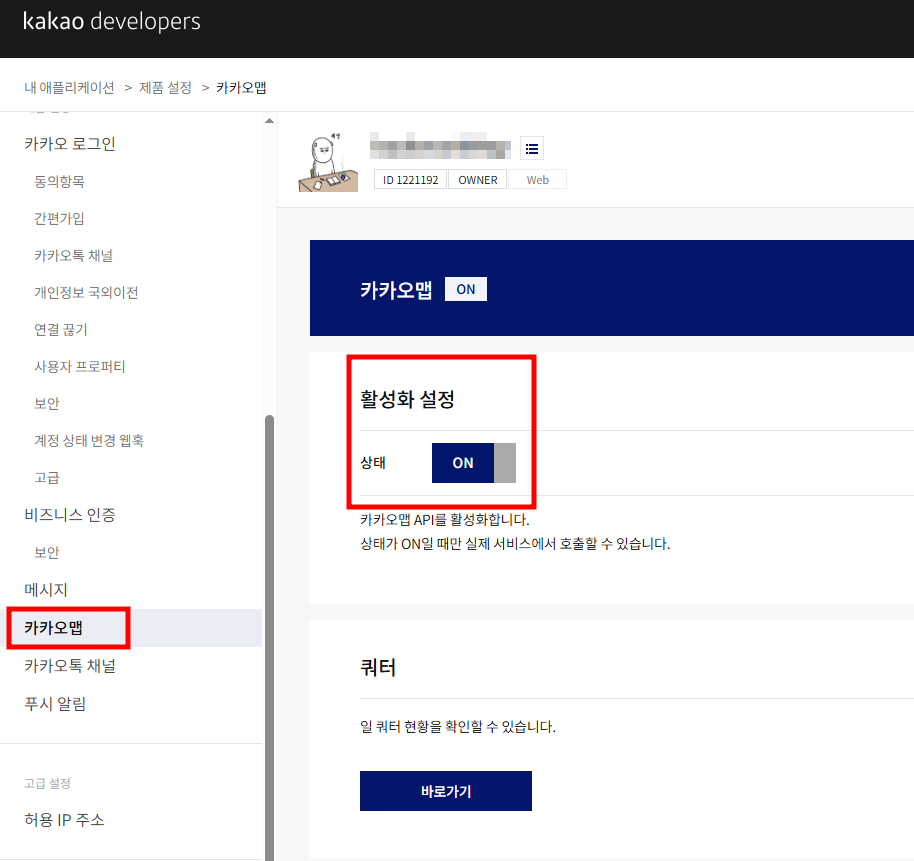Select 메시지 in sidebar

click(45, 590)
